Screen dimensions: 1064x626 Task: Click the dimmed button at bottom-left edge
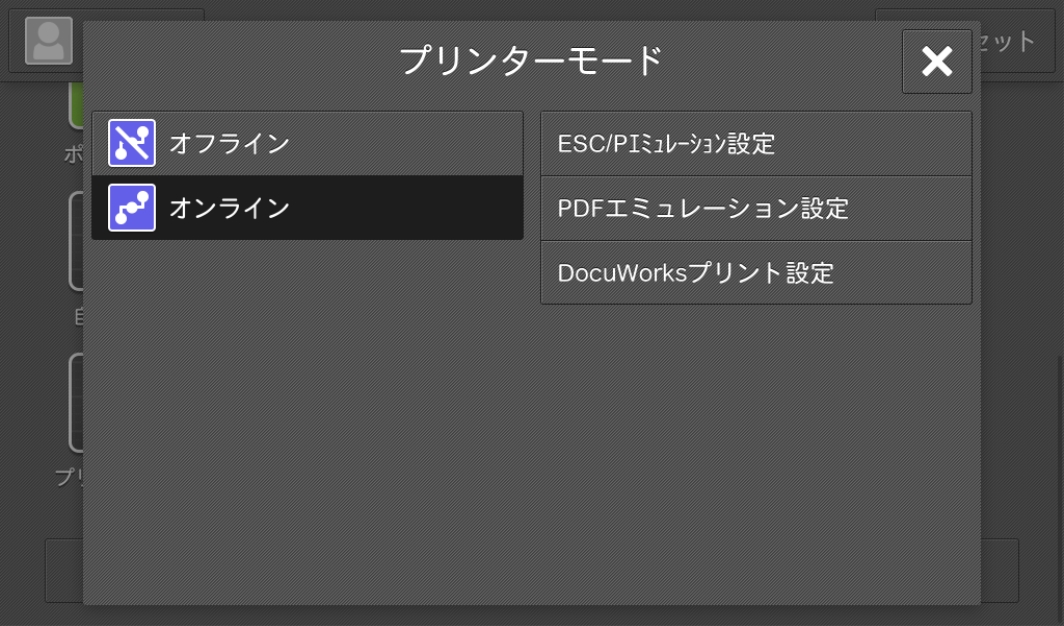point(63,570)
